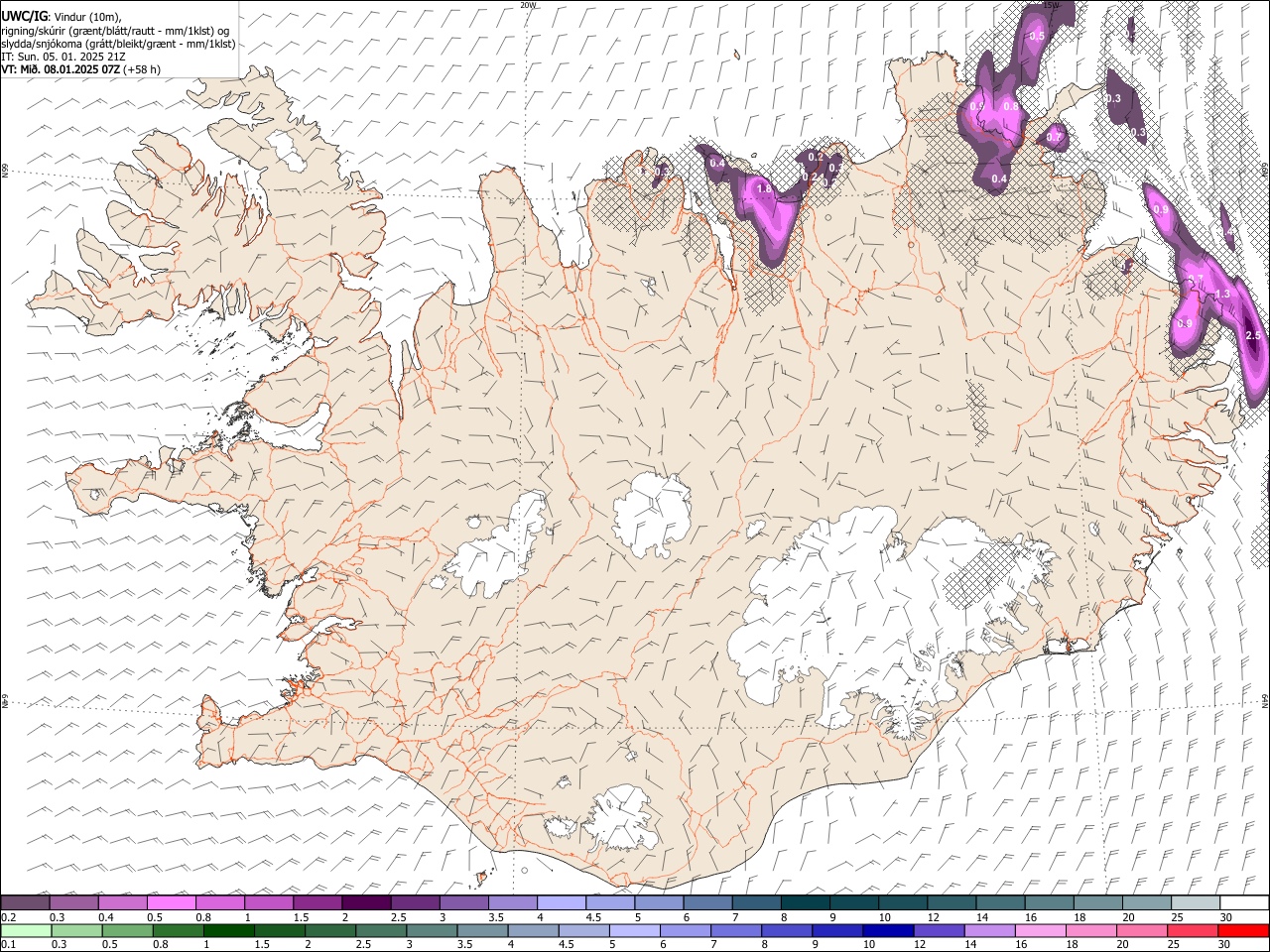
Task: Click the top-row swatch between 3 and 3.5
Action: pos(463,902)
